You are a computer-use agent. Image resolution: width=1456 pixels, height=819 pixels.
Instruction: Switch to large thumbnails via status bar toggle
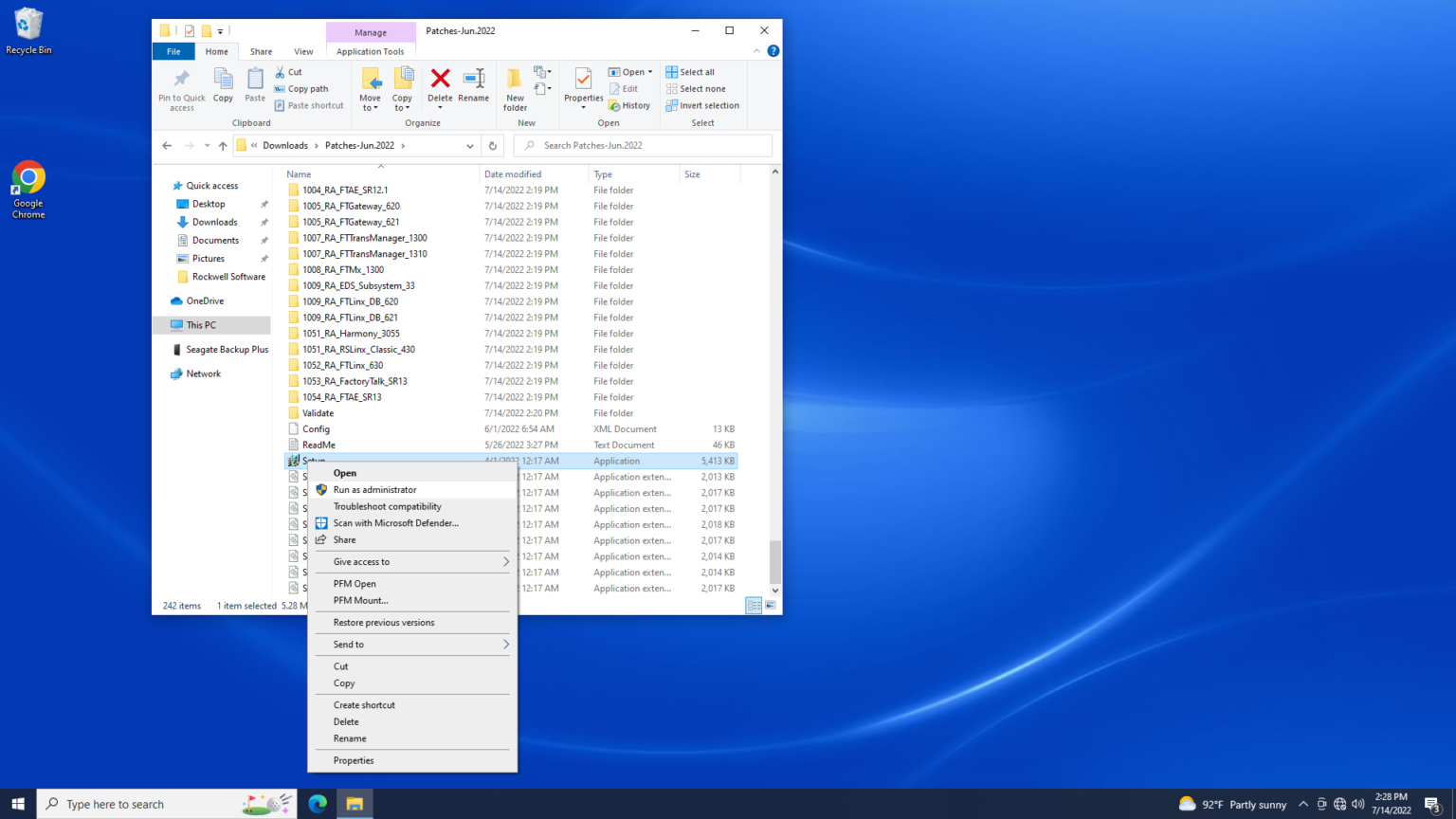[769, 605]
